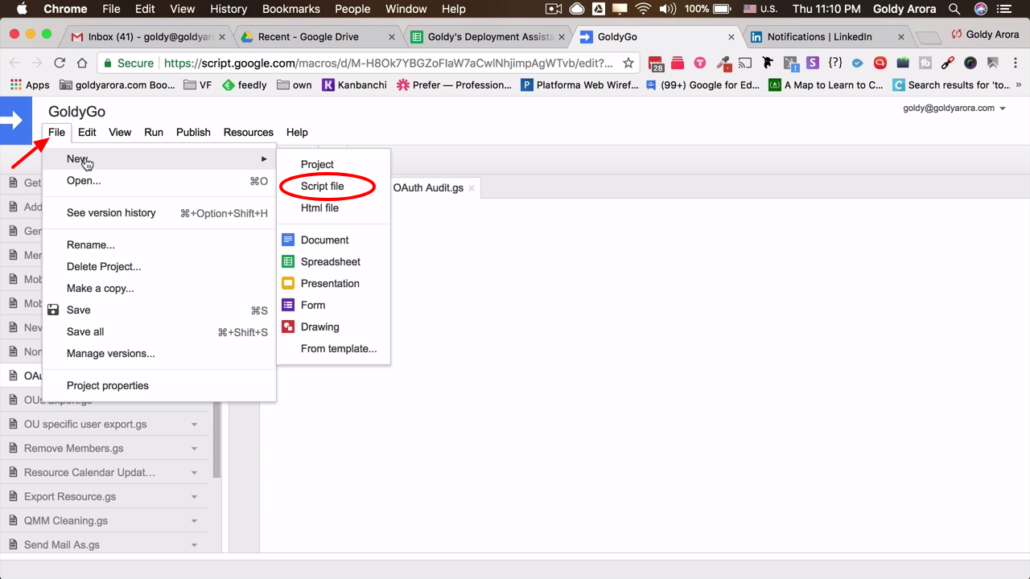Screen dimensions: 1030x579
Task: Close the OAuth Audit.gs editor tab
Action: [471, 188]
